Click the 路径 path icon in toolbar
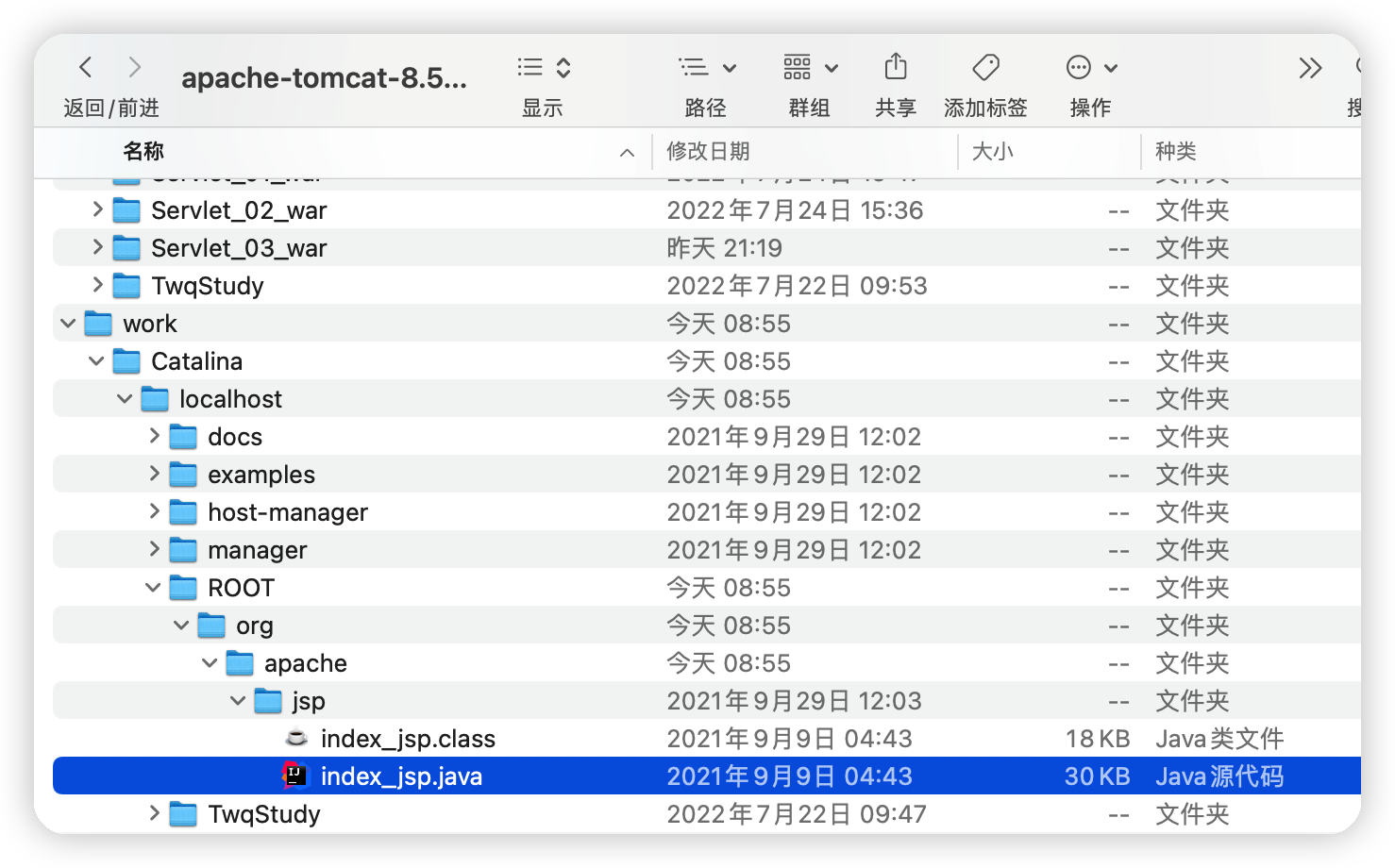The image size is (1395, 868). coord(696,67)
